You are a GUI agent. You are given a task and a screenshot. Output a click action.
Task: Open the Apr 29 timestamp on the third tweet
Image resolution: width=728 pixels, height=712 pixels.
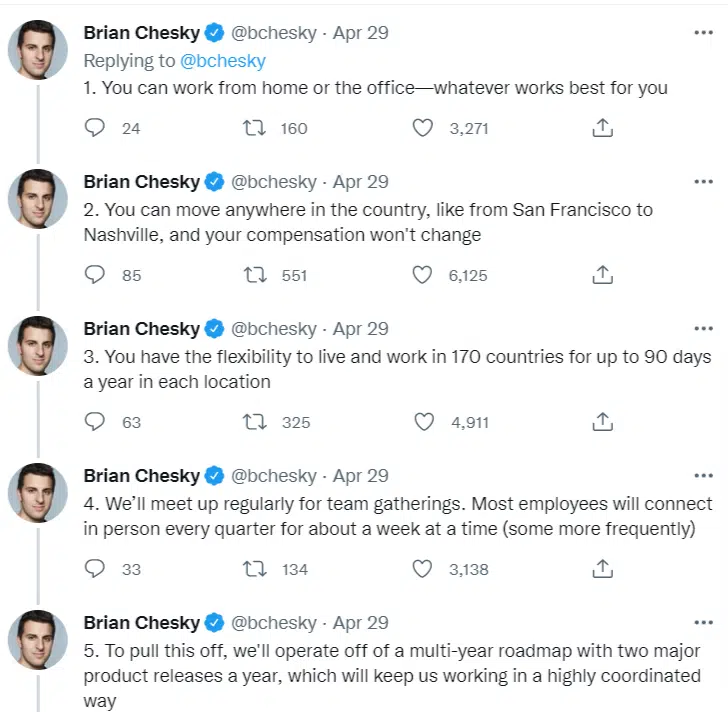point(360,328)
